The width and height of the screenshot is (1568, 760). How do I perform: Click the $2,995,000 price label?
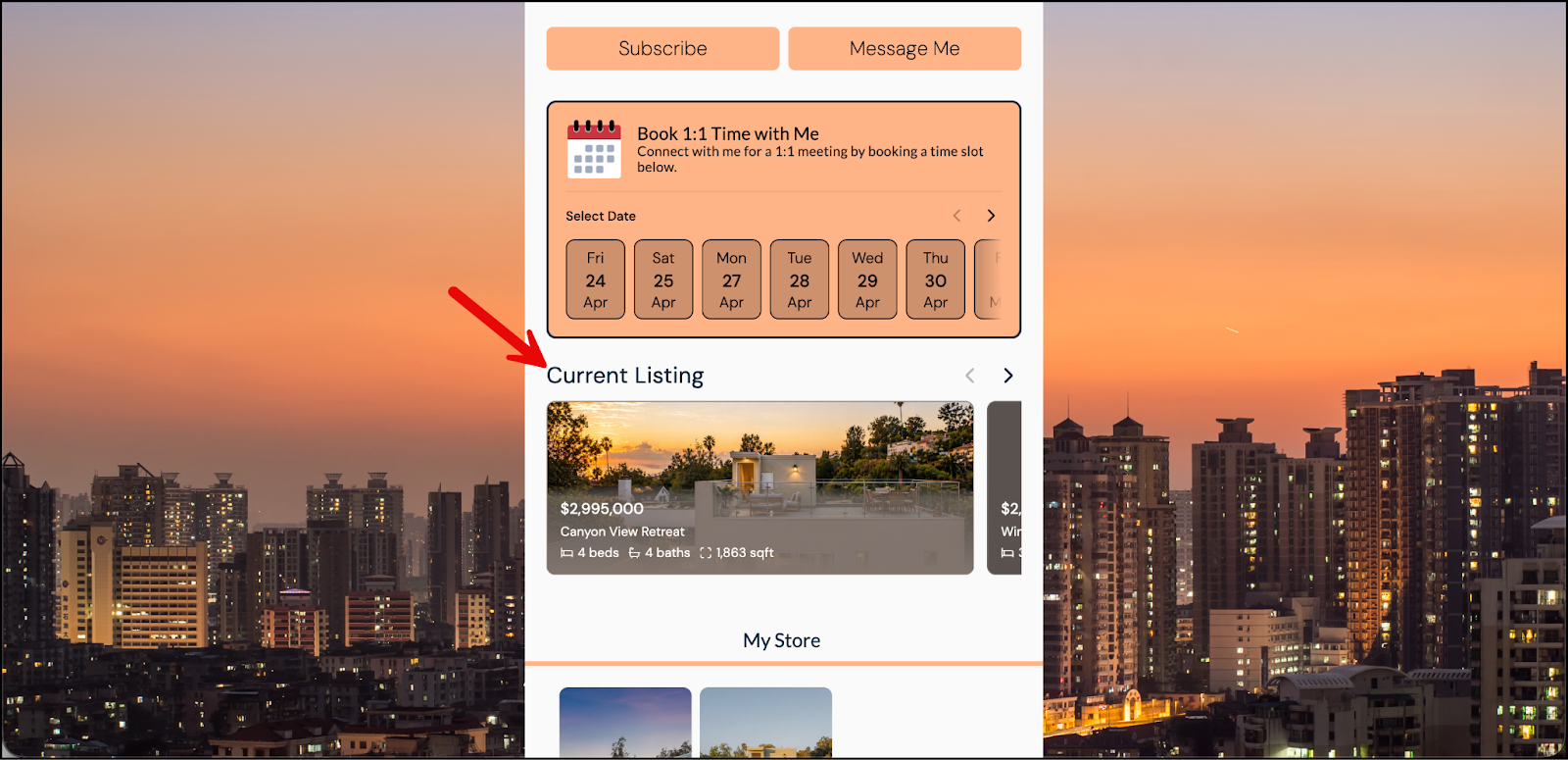coord(602,509)
